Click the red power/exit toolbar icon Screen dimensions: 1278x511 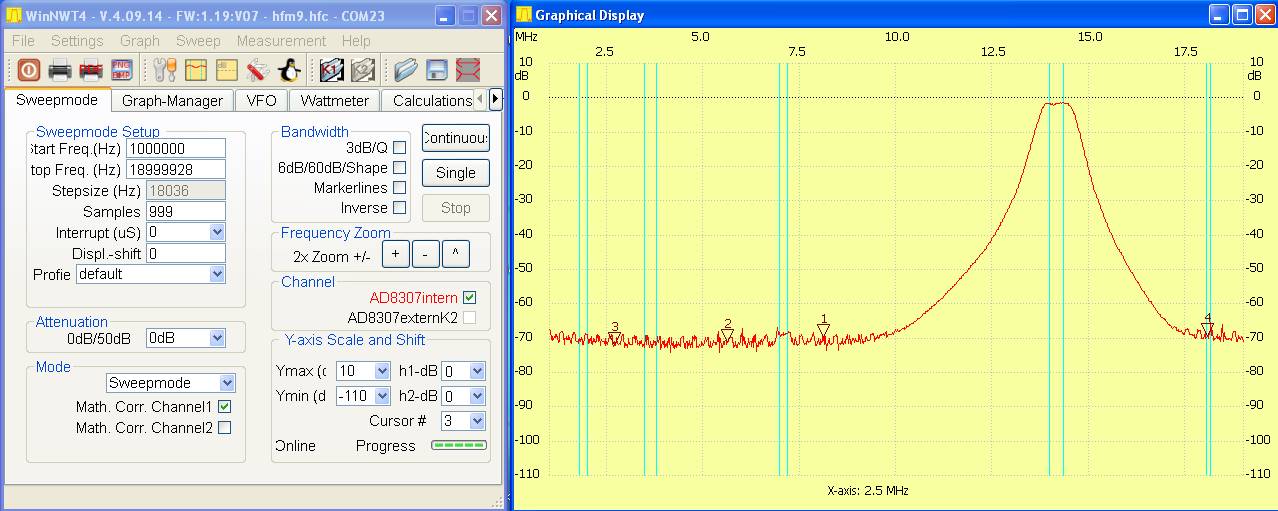tap(28, 70)
